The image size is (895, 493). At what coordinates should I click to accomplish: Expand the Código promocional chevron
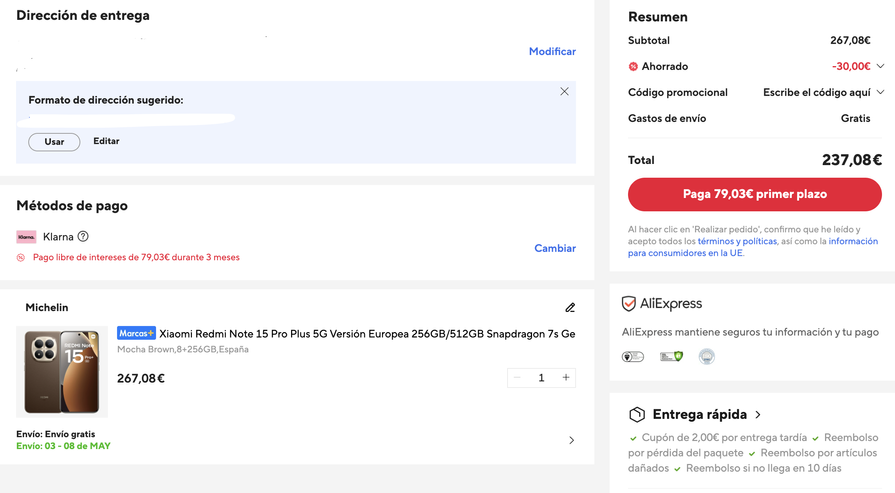(x=880, y=92)
